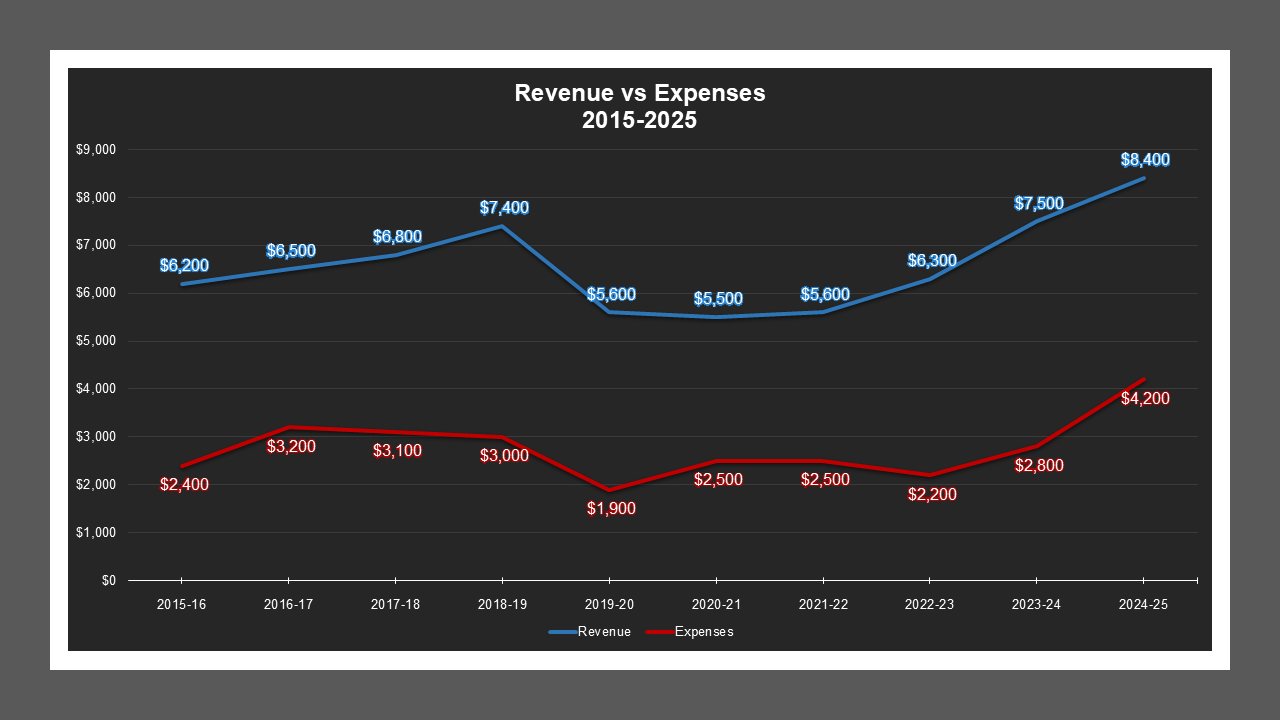
Task: Click the 2024-25 axis label
Action: [1145, 604]
